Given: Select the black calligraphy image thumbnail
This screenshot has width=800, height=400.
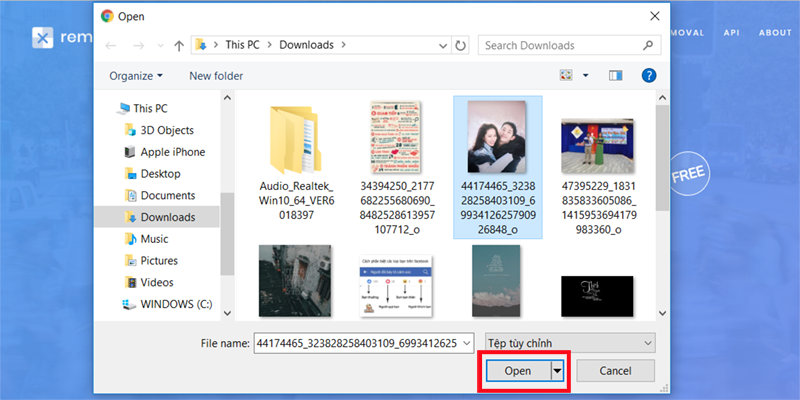Looking at the screenshot, I should point(597,296).
